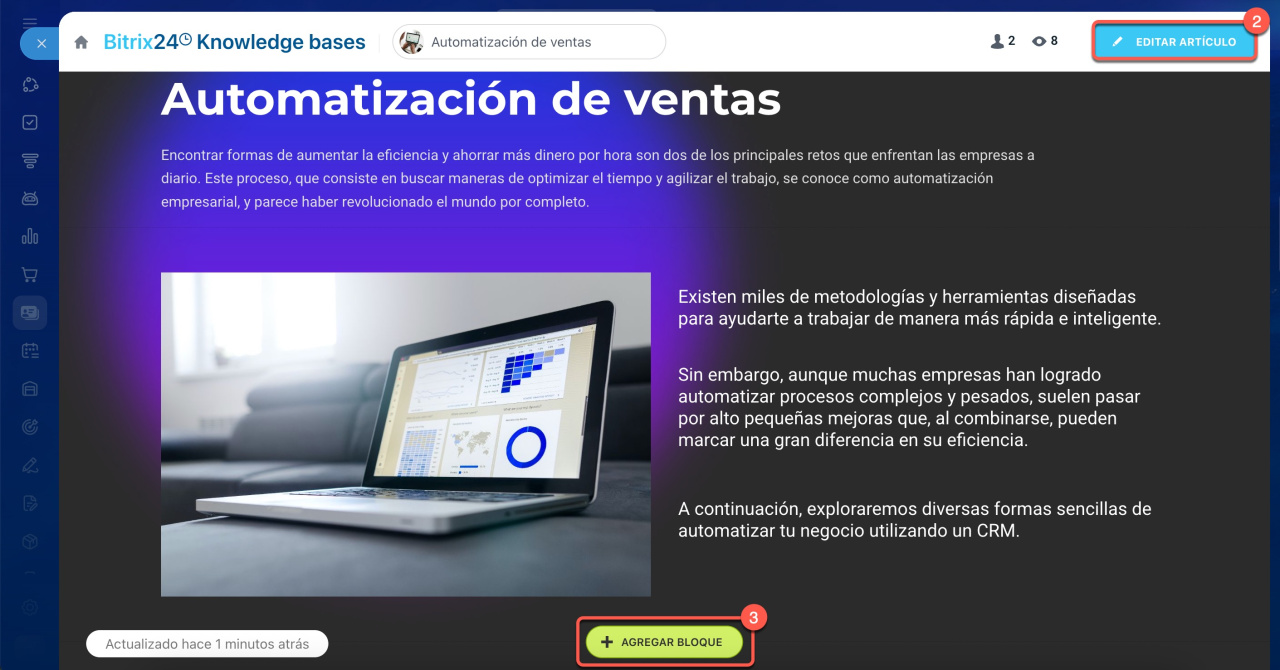Click the home icon in the header

[x=82, y=43]
